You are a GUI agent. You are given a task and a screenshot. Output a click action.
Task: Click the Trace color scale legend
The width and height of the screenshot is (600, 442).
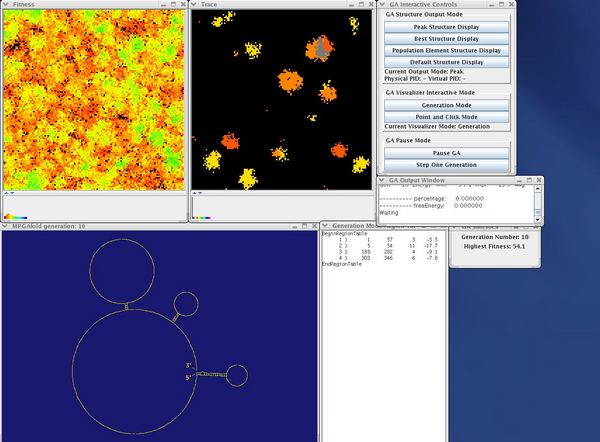tap(203, 216)
